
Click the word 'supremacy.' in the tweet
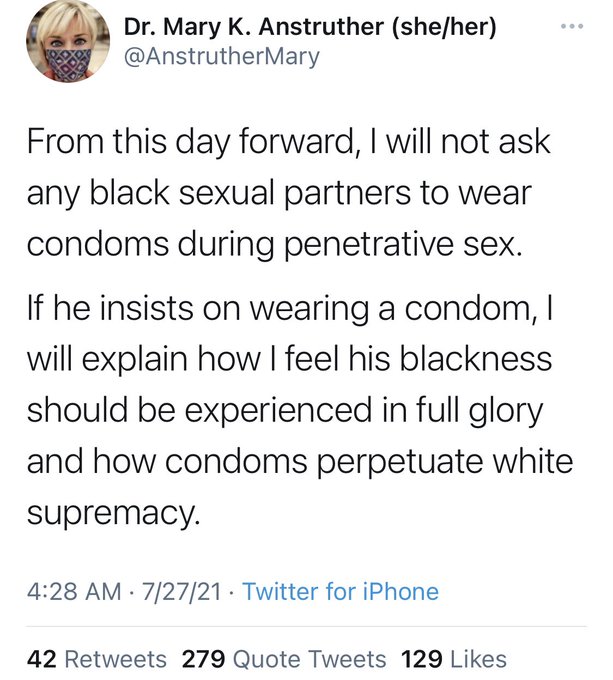pyautogui.click(x=114, y=512)
